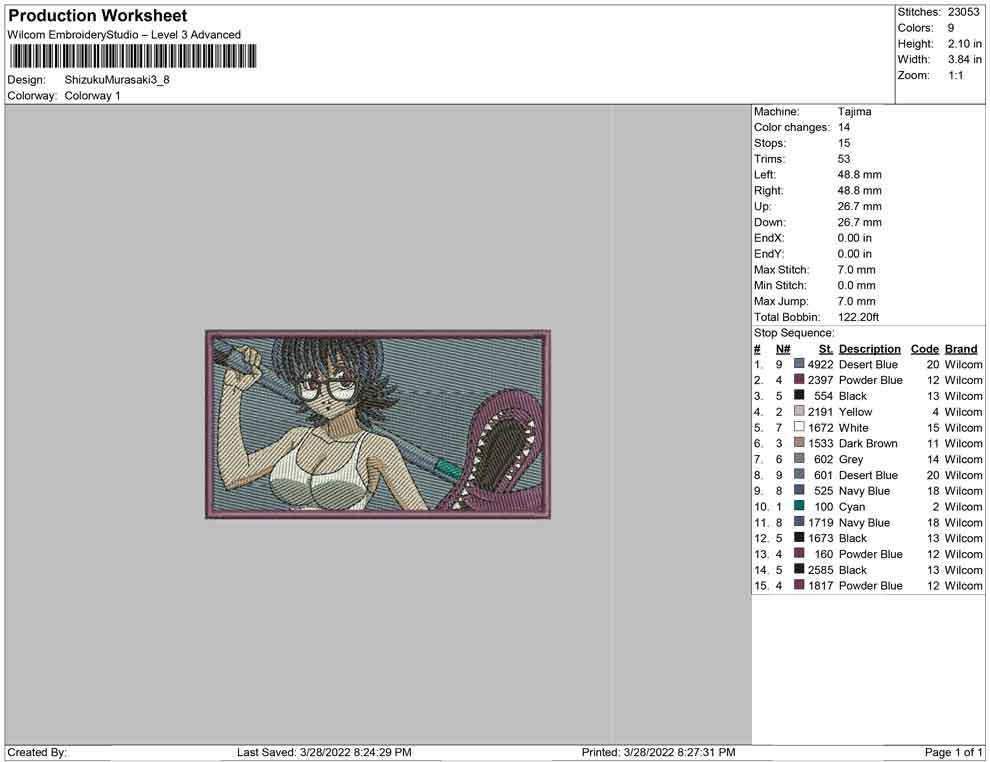The width and height of the screenshot is (990, 762).
Task: Click the Page 1 of 1 indicator
Action: [x=953, y=752]
